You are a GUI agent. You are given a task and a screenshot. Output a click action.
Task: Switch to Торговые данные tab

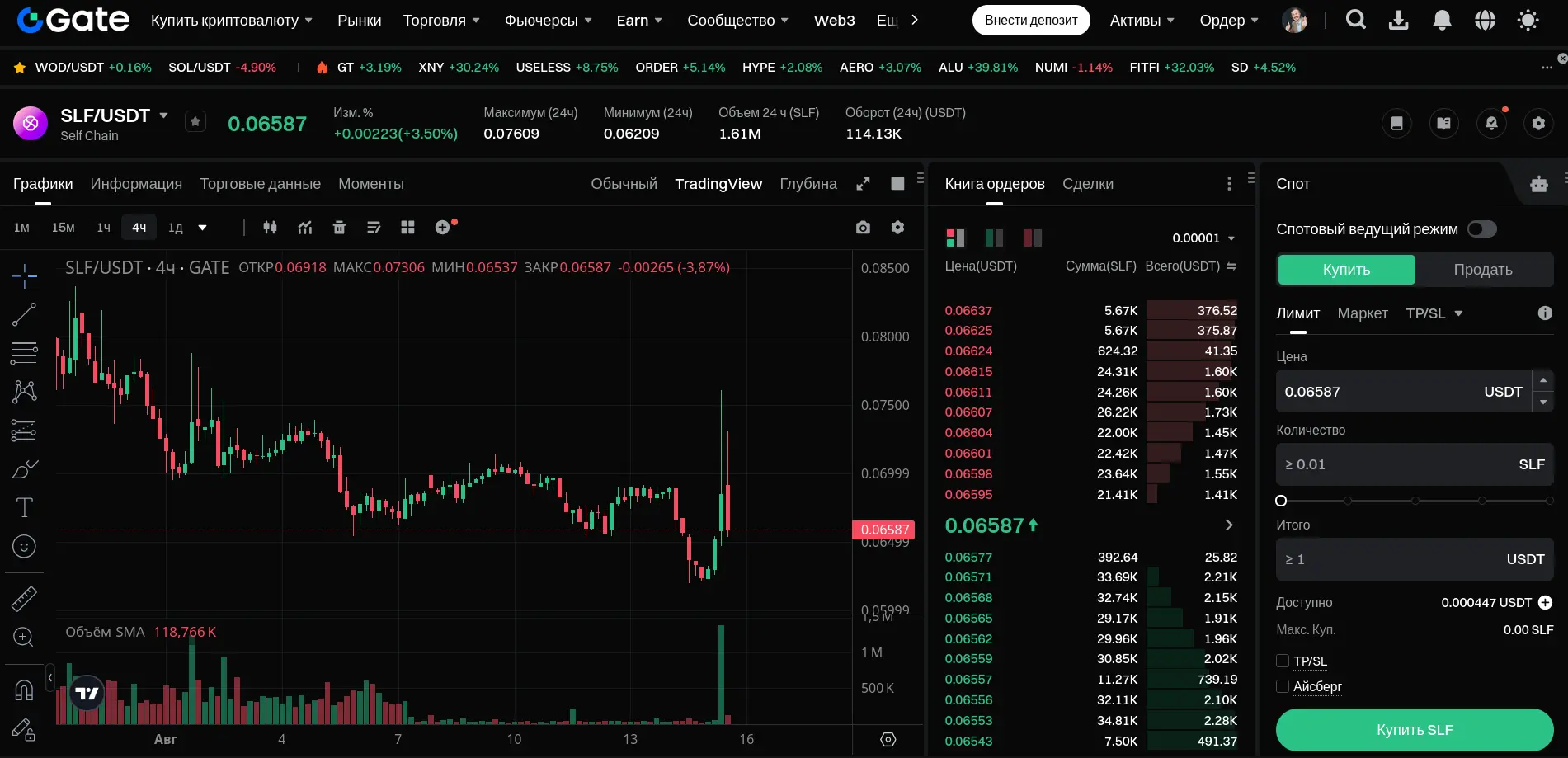pos(260,184)
